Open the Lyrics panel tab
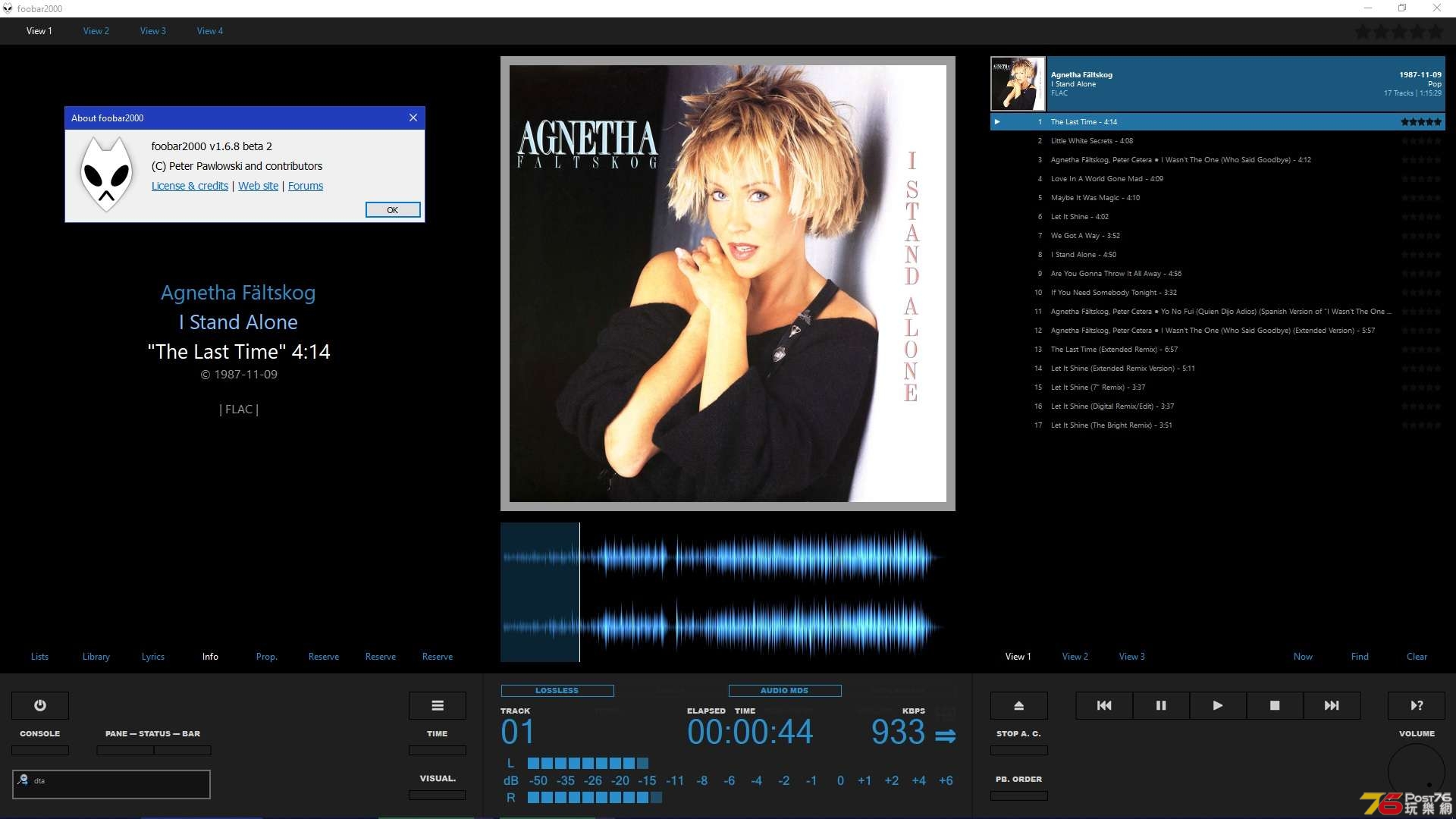 click(153, 657)
